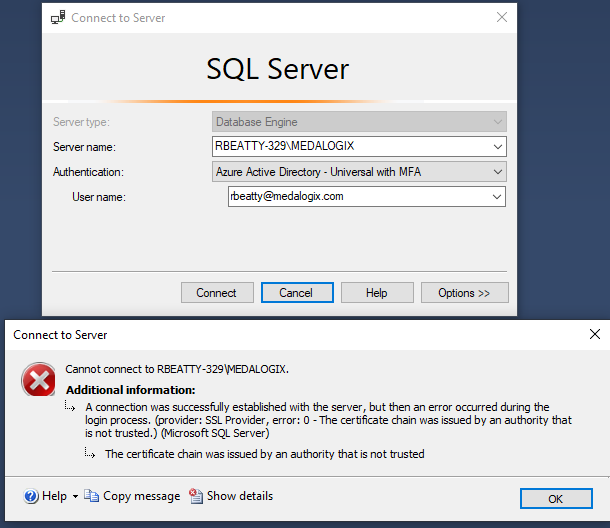Open the disabled Server type dropdown
Screen dimensions: 610x528
pos(498,122)
